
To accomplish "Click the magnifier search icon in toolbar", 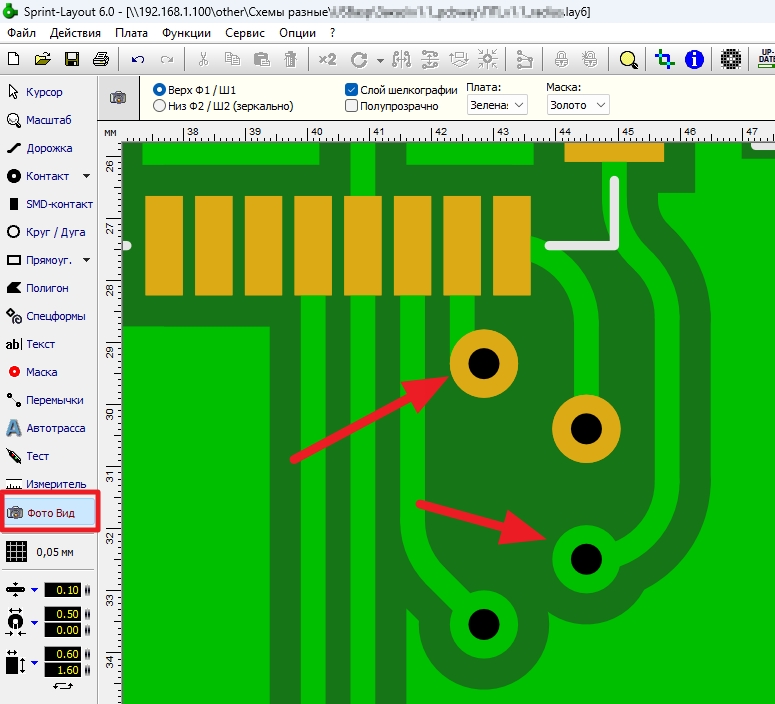I will (x=628, y=60).
